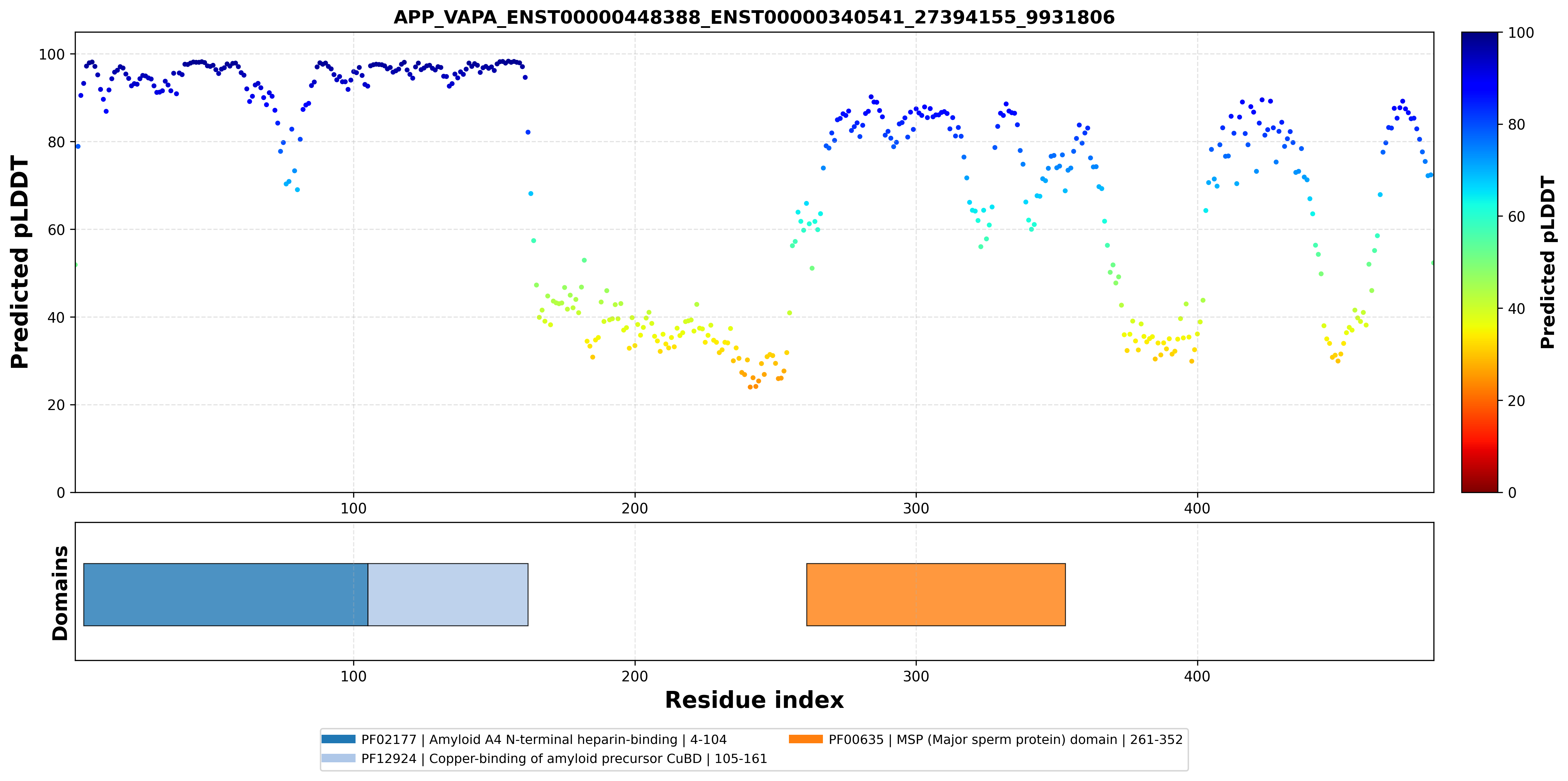Click the left Predicted pLDDT y-axis label
The width and height of the screenshot is (1568, 781).
point(19,262)
